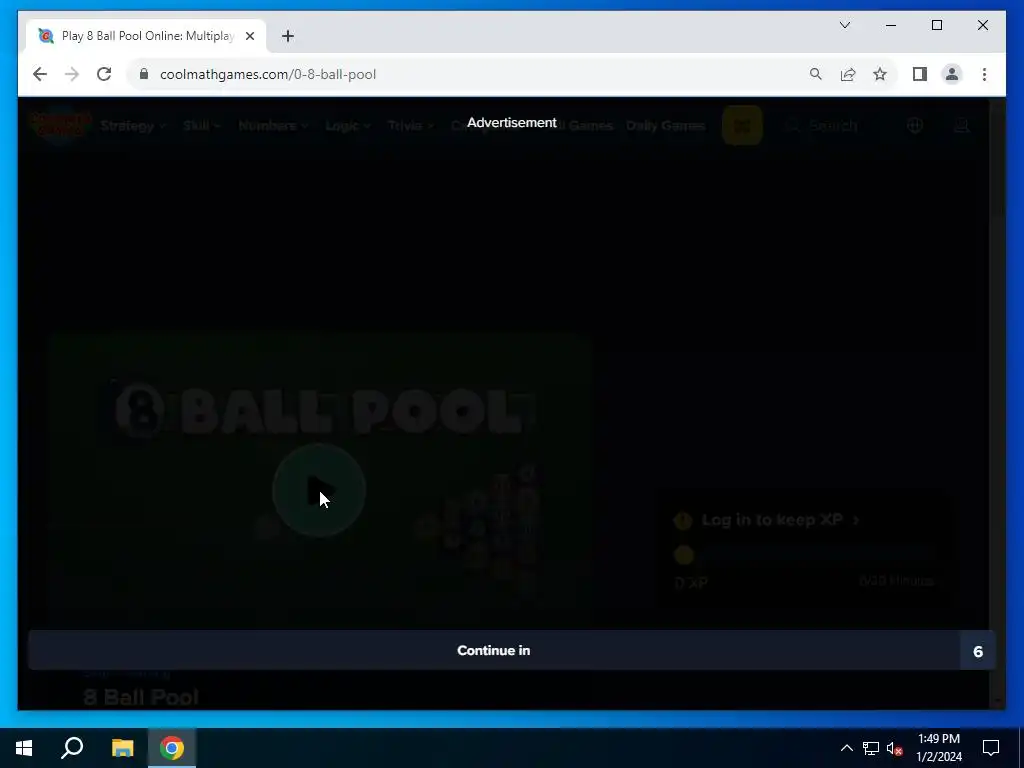Viewport: 1024px width, 768px height.
Task: Click the Advertisement label
Action: (511, 123)
